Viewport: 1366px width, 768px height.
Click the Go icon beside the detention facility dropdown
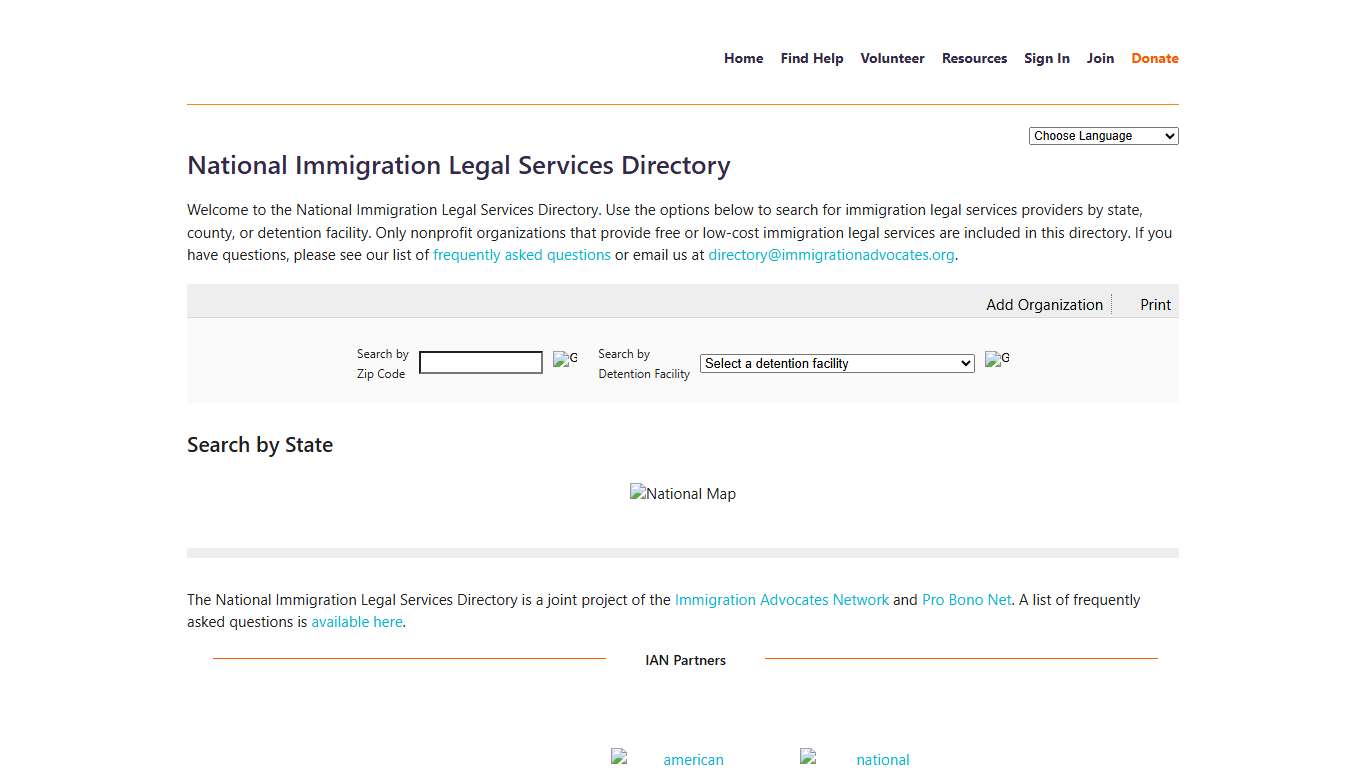coord(996,360)
